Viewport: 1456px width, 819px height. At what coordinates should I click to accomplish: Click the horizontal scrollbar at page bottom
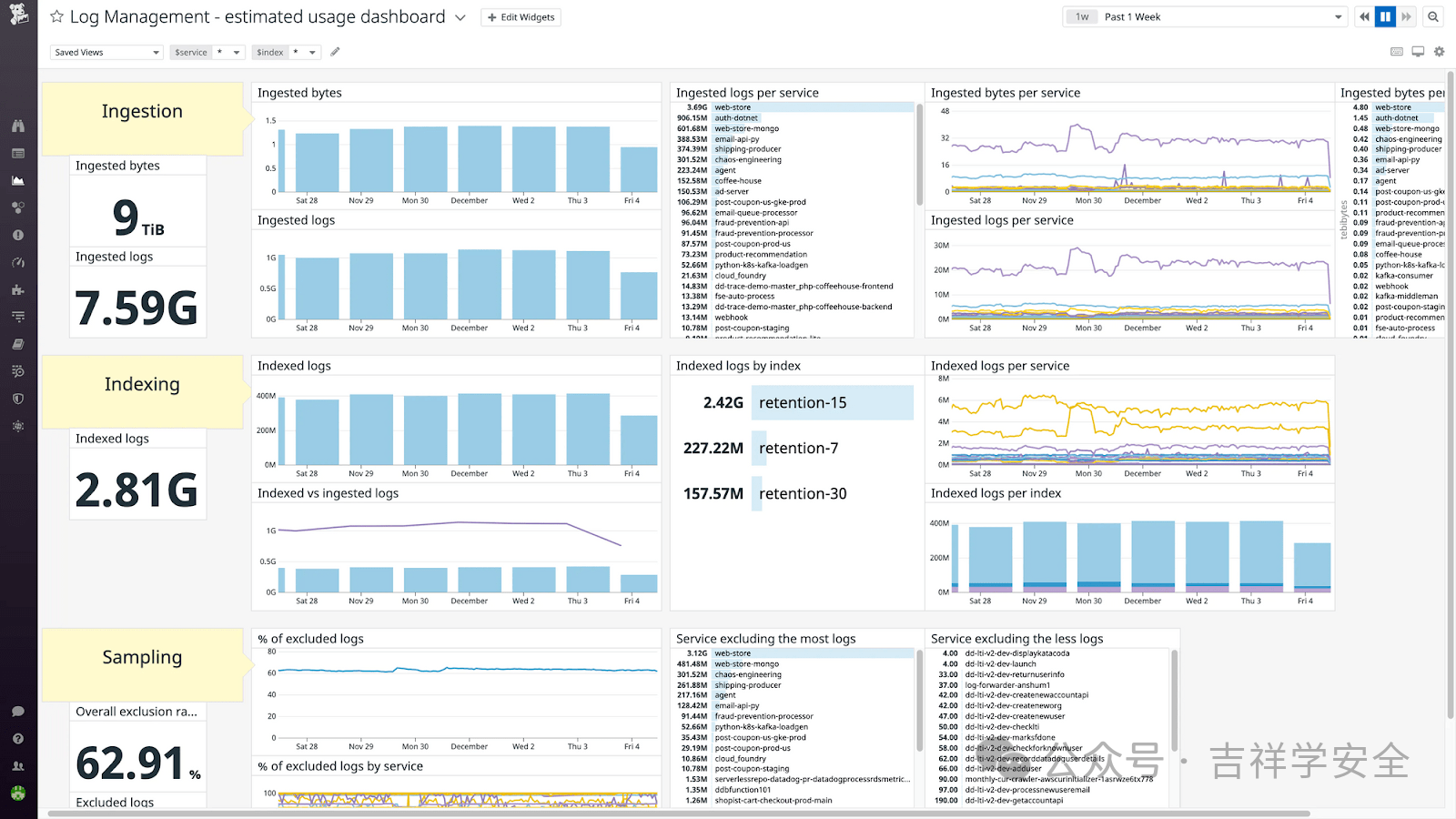[679, 814]
